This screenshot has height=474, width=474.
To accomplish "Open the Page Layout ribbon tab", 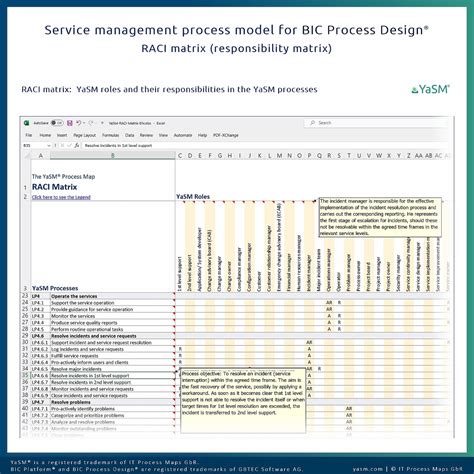I will [x=84, y=135].
